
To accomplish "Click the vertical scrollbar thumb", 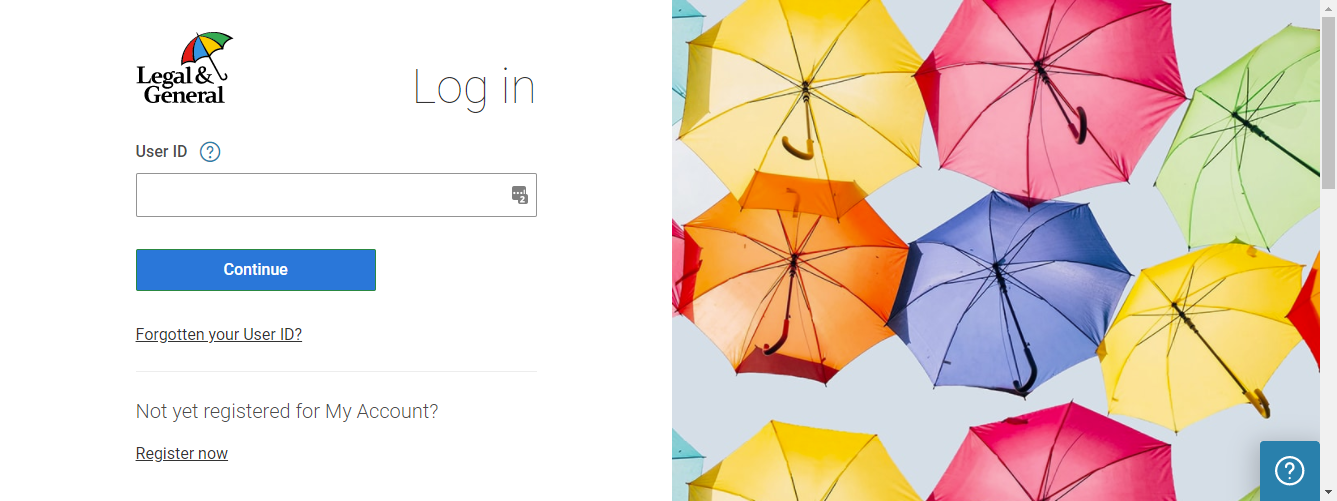I will (1328, 102).
